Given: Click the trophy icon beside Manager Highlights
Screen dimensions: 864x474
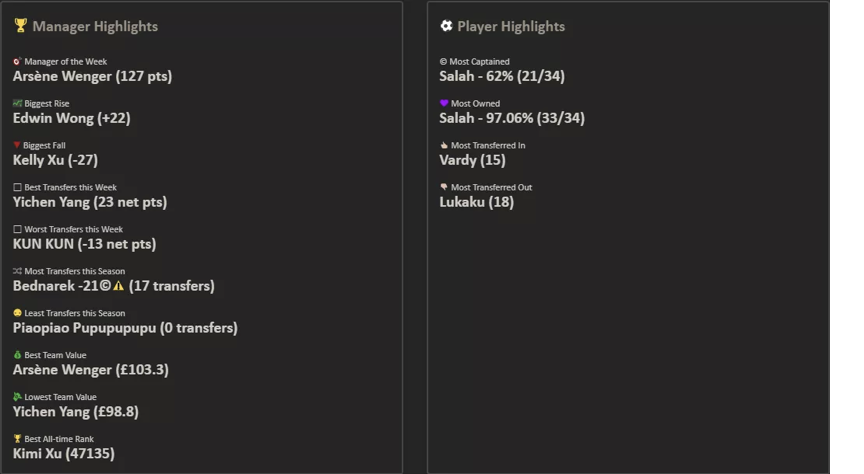Looking at the screenshot, I should 20,26.
